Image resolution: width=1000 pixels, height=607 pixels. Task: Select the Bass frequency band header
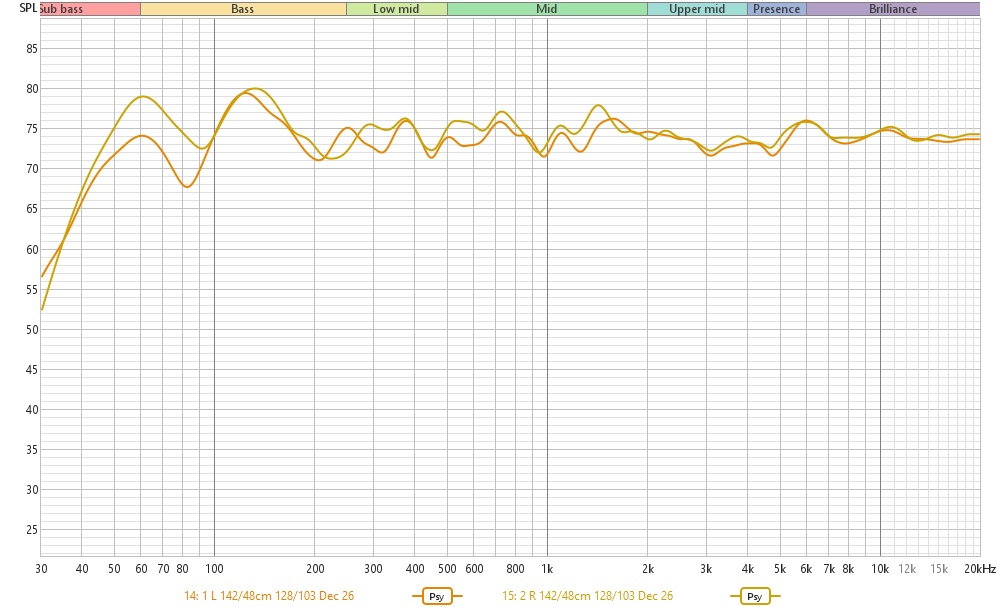[x=243, y=9]
